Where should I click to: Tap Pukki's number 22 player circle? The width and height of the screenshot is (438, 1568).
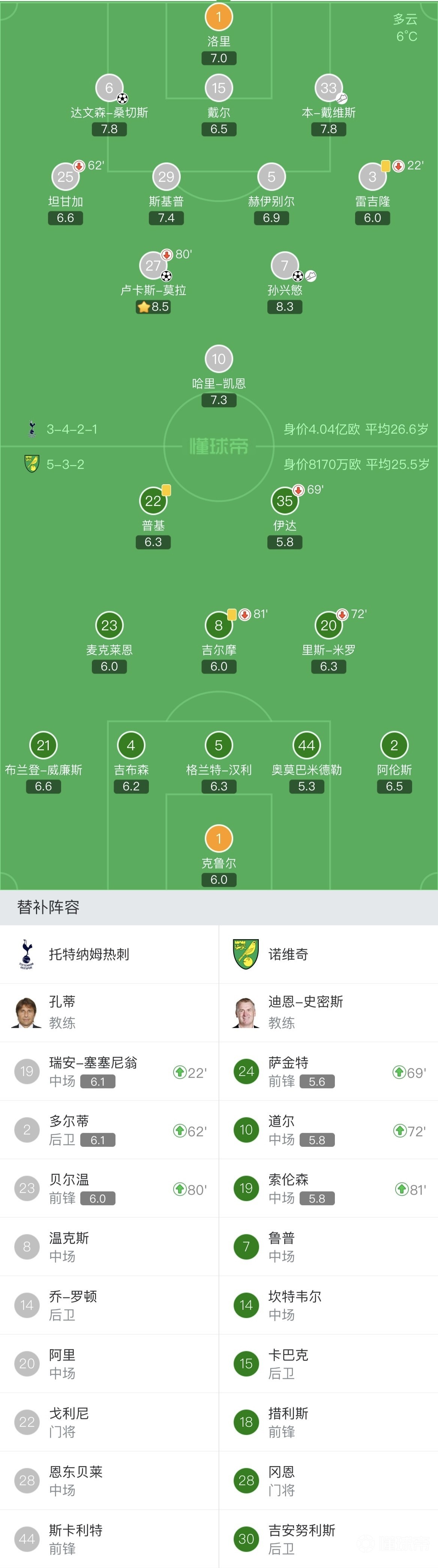pos(153,500)
